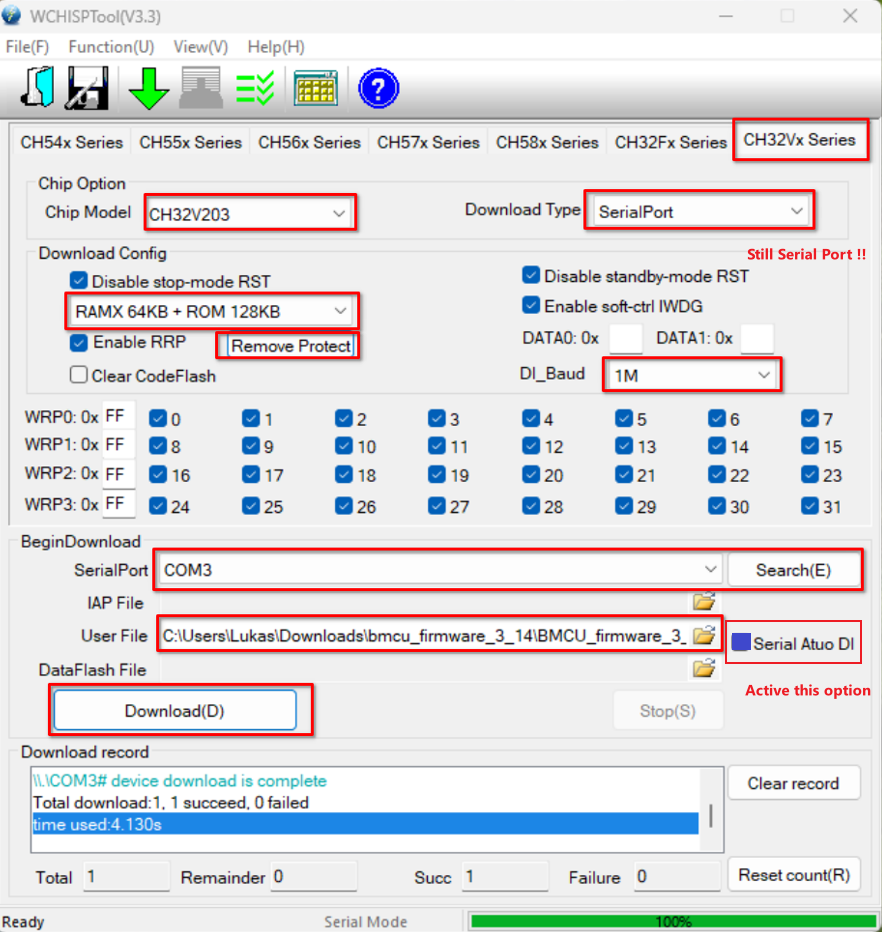Open help via blue question mark icon
This screenshot has width=882, height=932.
[x=378, y=89]
